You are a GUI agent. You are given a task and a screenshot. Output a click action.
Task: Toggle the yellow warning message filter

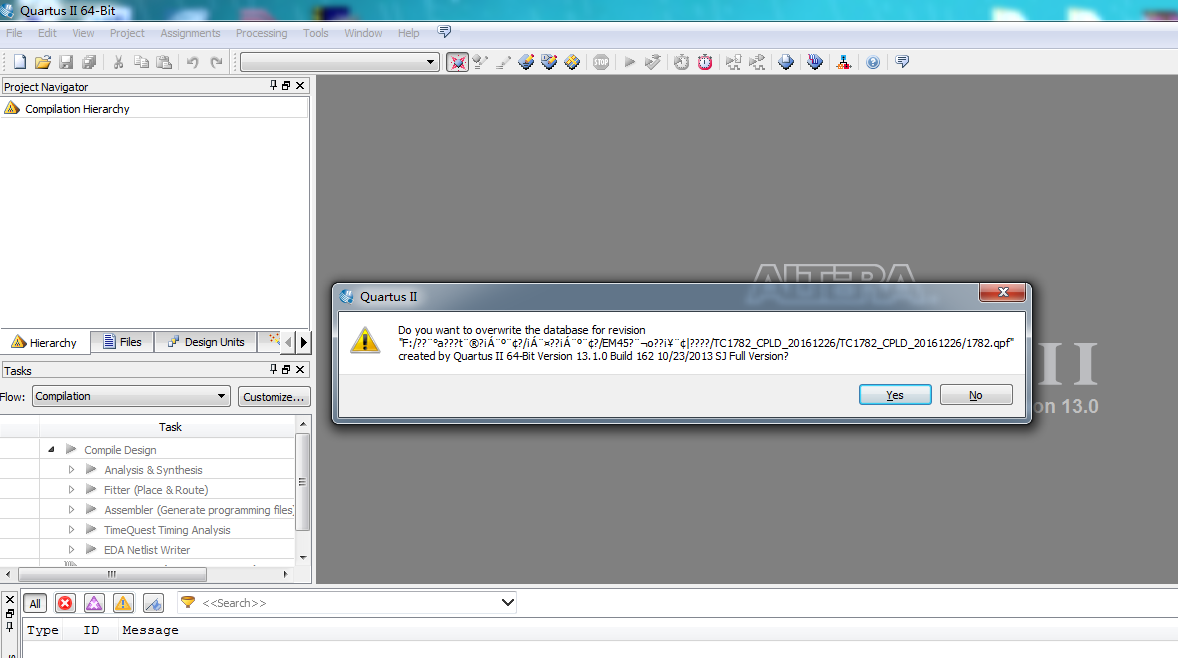pyautogui.click(x=123, y=603)
